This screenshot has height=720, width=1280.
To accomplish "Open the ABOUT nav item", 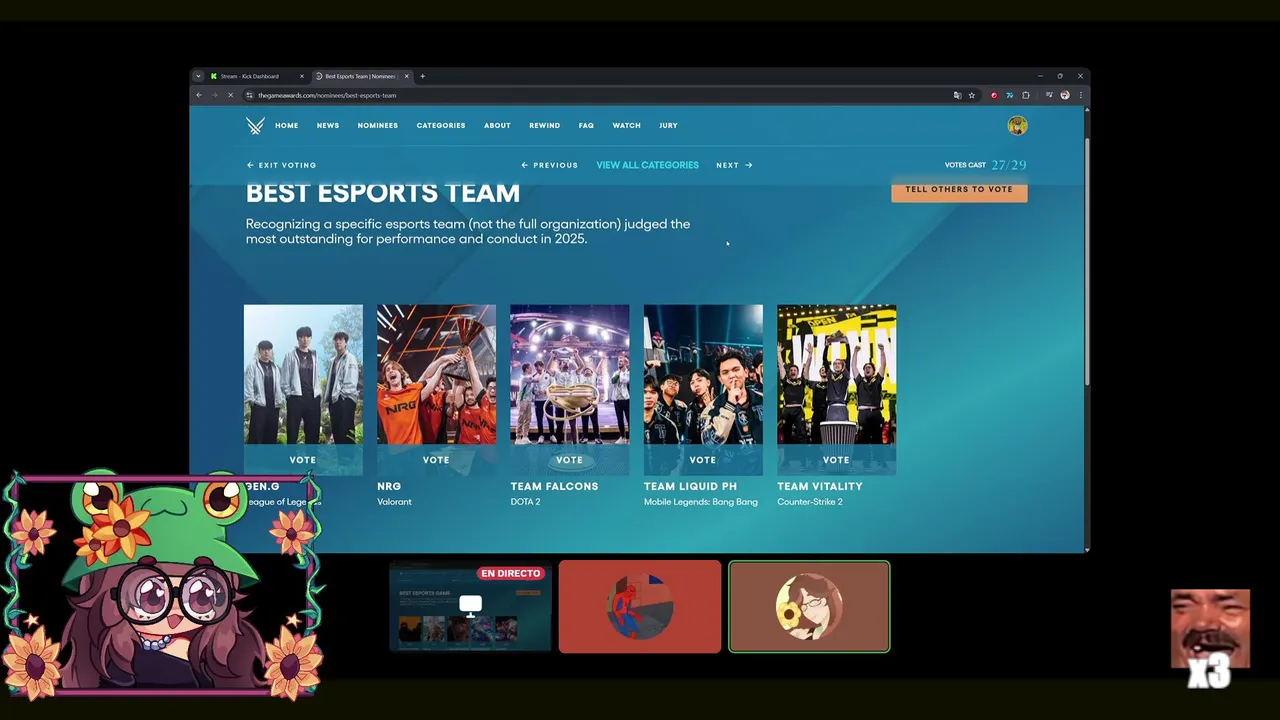I will tap(497, 126).
